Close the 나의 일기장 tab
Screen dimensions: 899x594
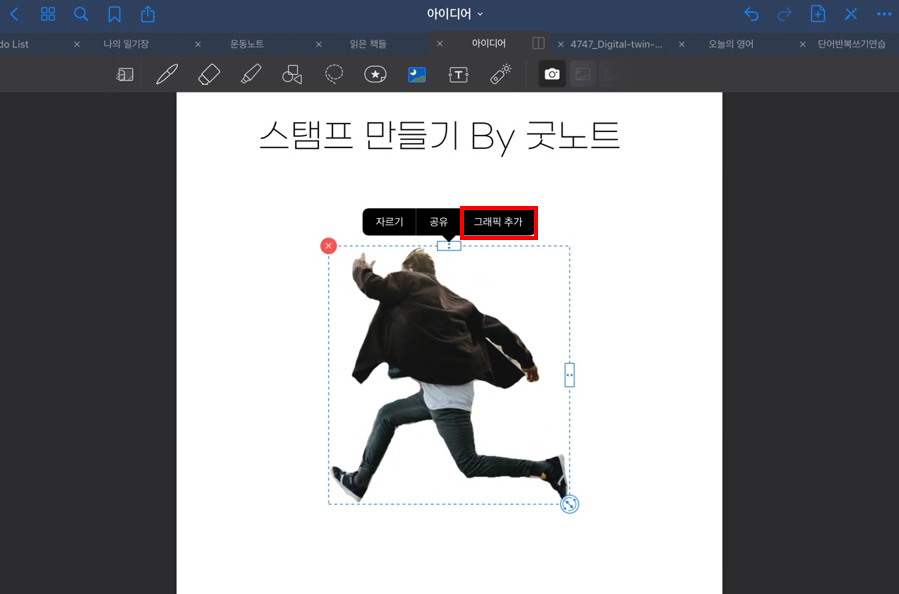point(77,44)
